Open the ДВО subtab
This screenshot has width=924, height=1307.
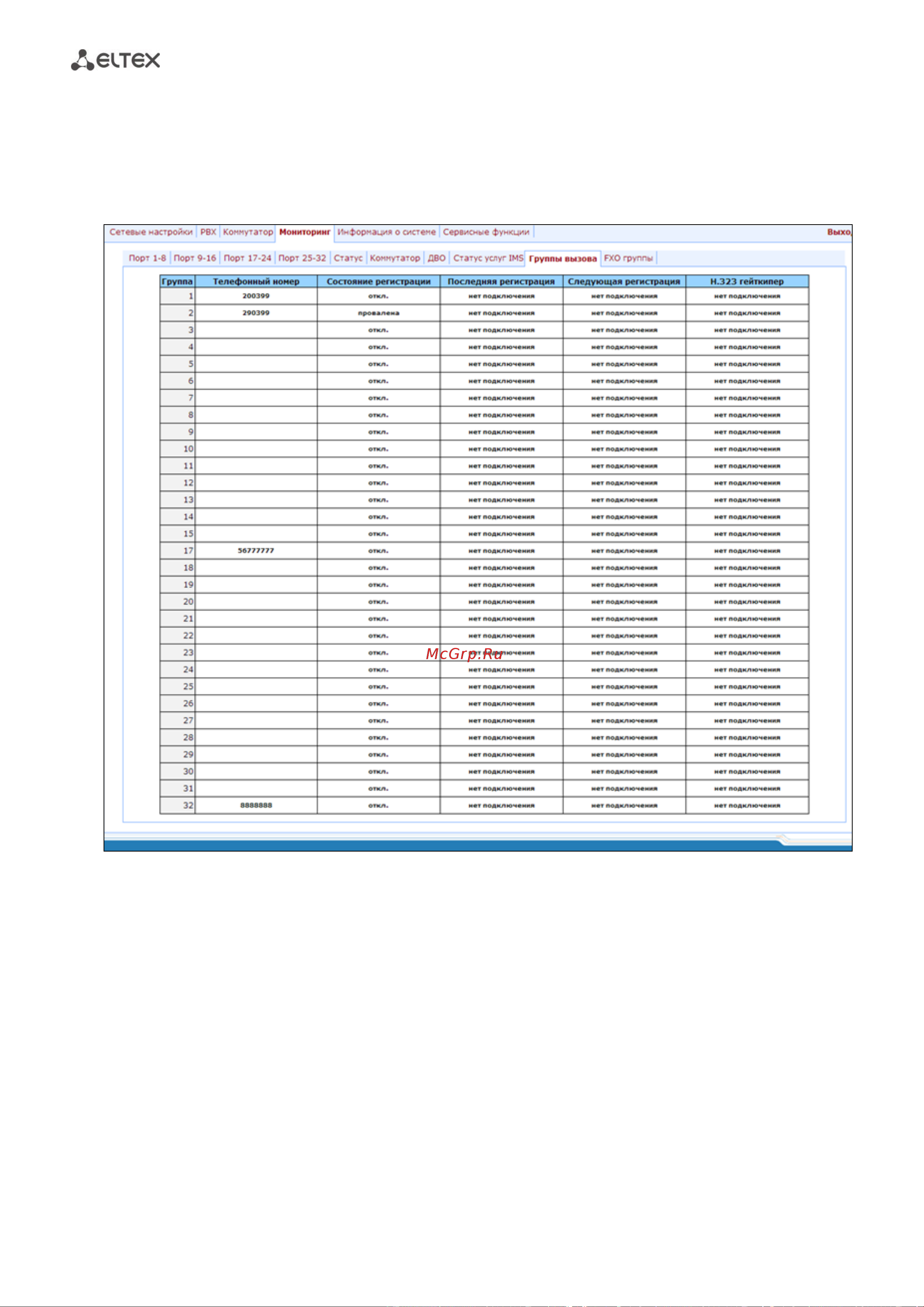coord(437,258)
